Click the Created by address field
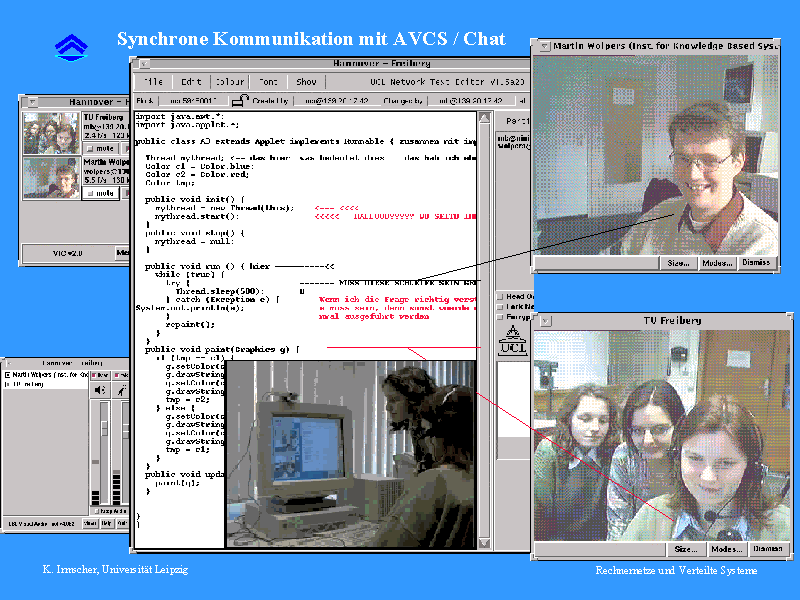This screenshot has width=800, height=600. pos(336,101)
